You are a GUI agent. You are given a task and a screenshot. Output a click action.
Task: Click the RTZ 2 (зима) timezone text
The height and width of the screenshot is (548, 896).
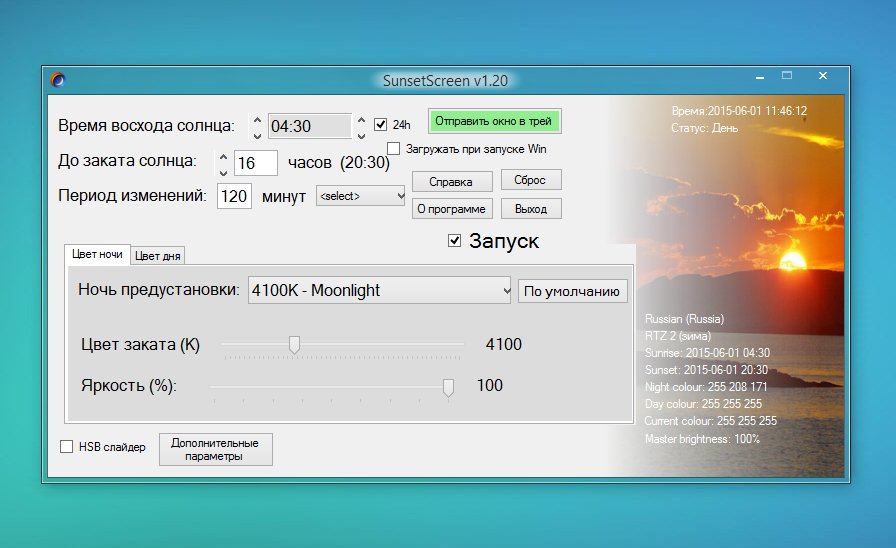tap(678, 336)
